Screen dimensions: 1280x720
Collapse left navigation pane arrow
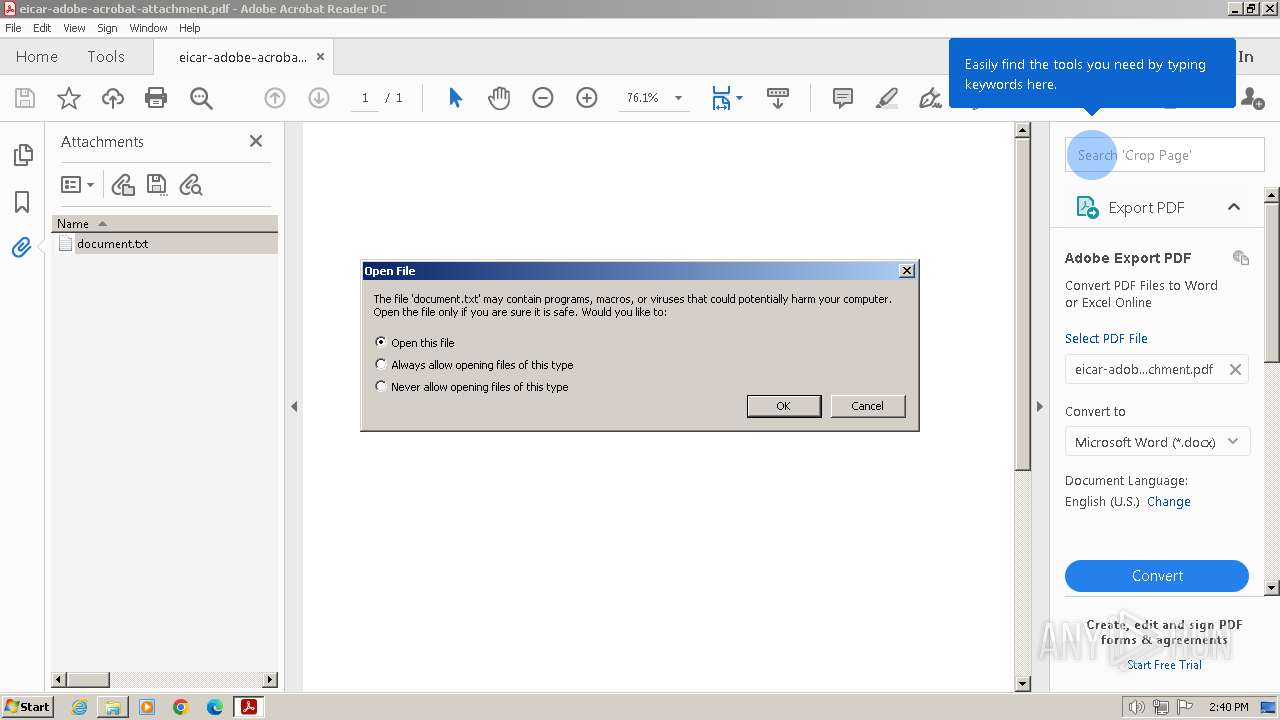[x=294, y=407]
